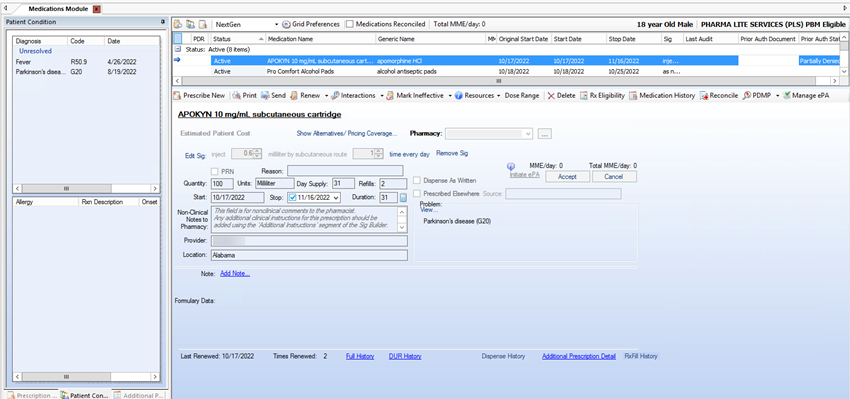Click the Pharmacy browse (...) button

click(x=545, y=133)
